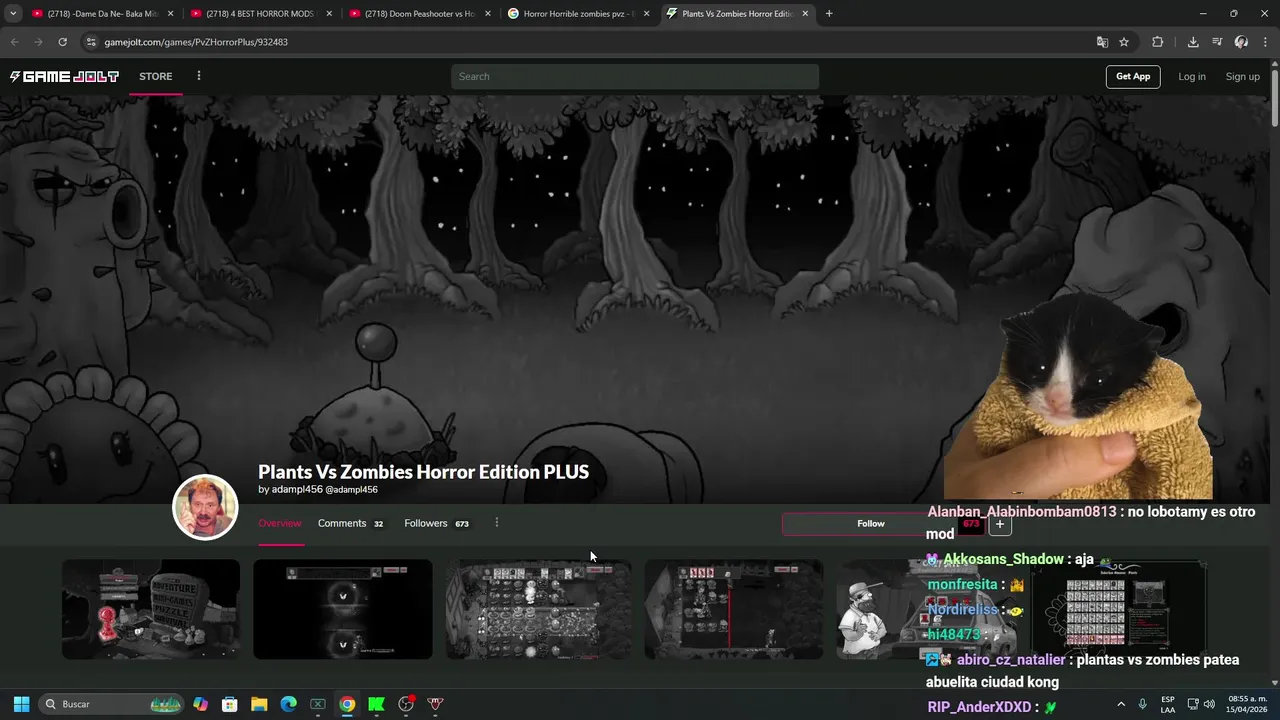Open the Game Jolt header more-options dots
The height and width of the screenshot is (720, 1280).
[199, 76]
